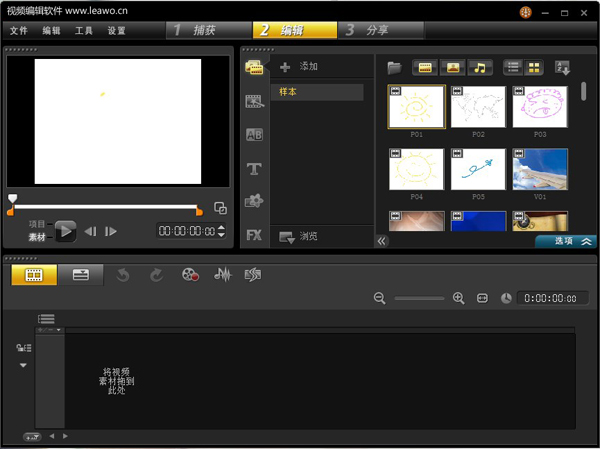The height and width of the screenshot is (449, 600).
Task: Play the preview
Action: [65, 231]
